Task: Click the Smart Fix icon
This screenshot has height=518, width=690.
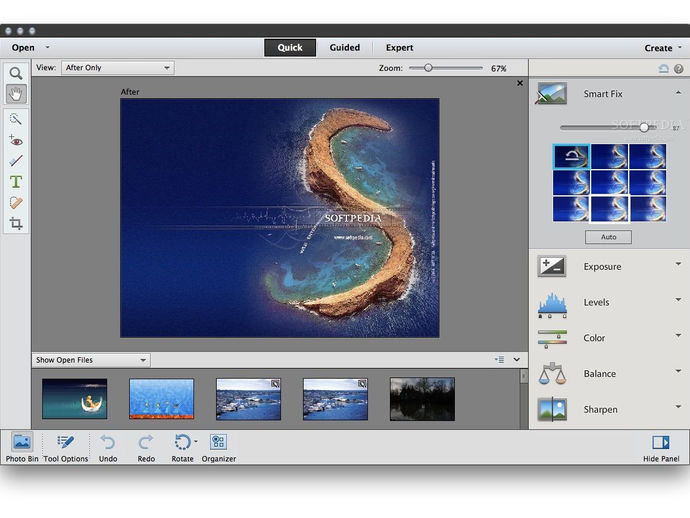Action: tap(551, 93)
